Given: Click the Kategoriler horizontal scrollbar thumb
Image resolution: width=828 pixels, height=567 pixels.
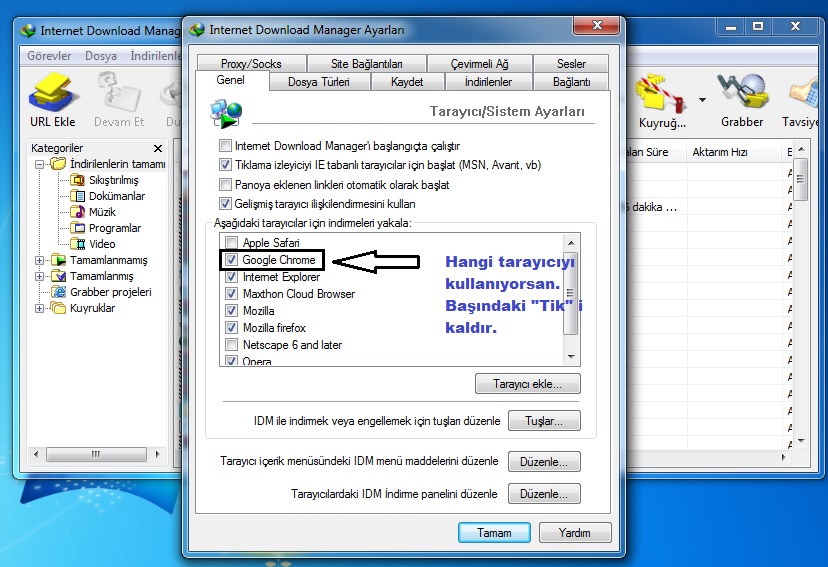Looking at the screenshot, I should (96, 454).
